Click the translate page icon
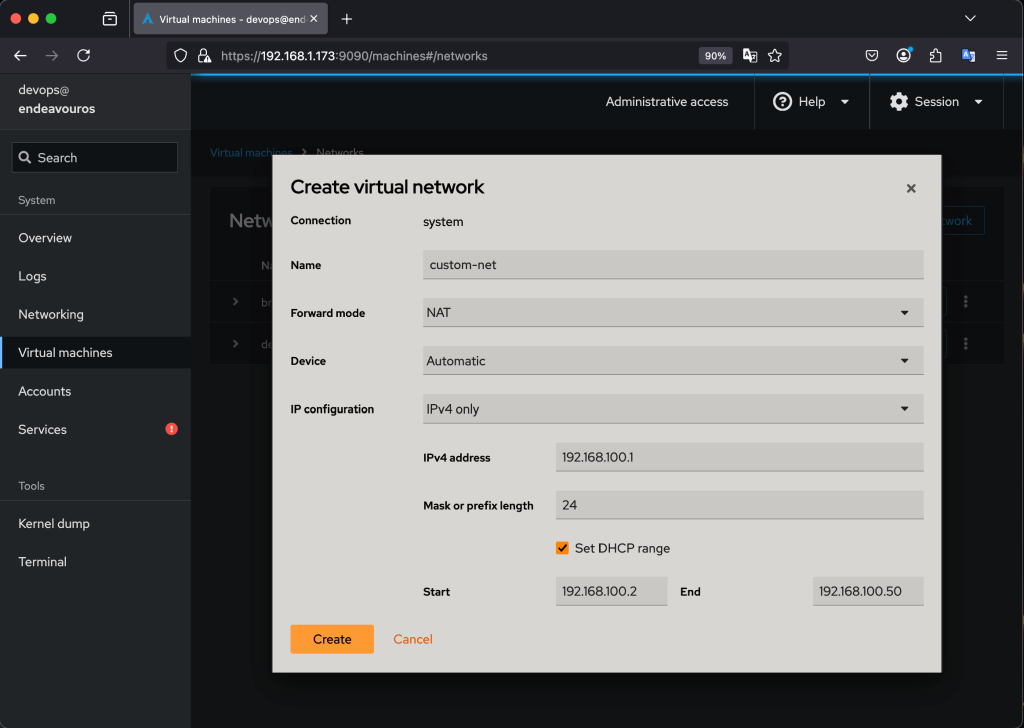 coord(749,56)
